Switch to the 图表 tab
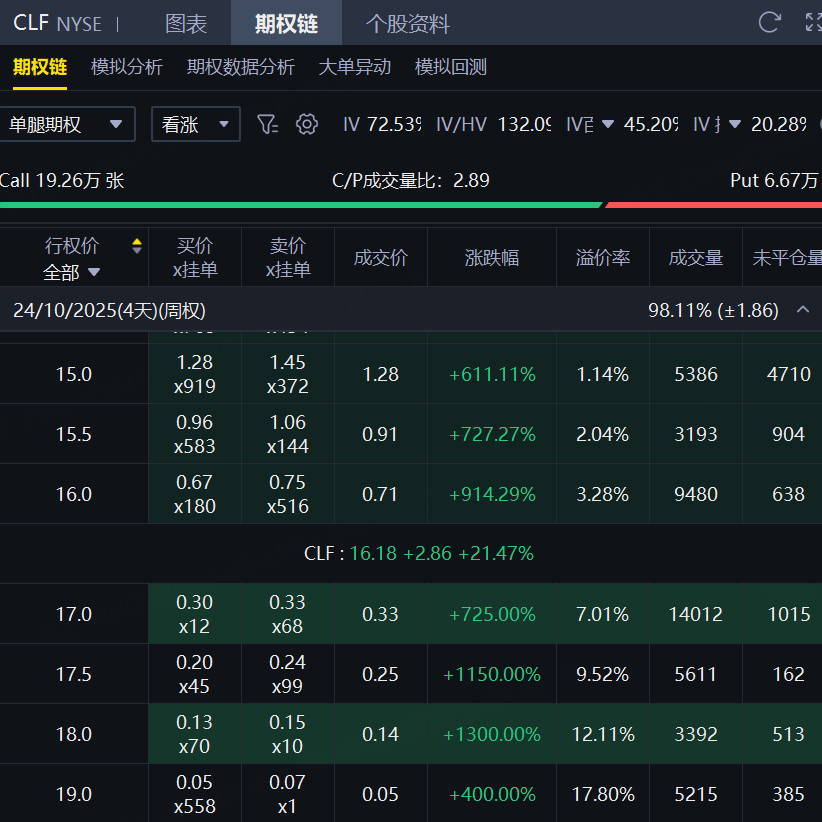 186,23
